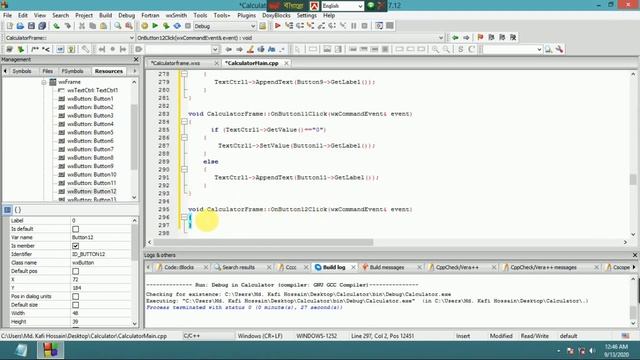Screen dimensions: 640x360
Task: Click the Stop debugger icon
Action: coord(364,26)
